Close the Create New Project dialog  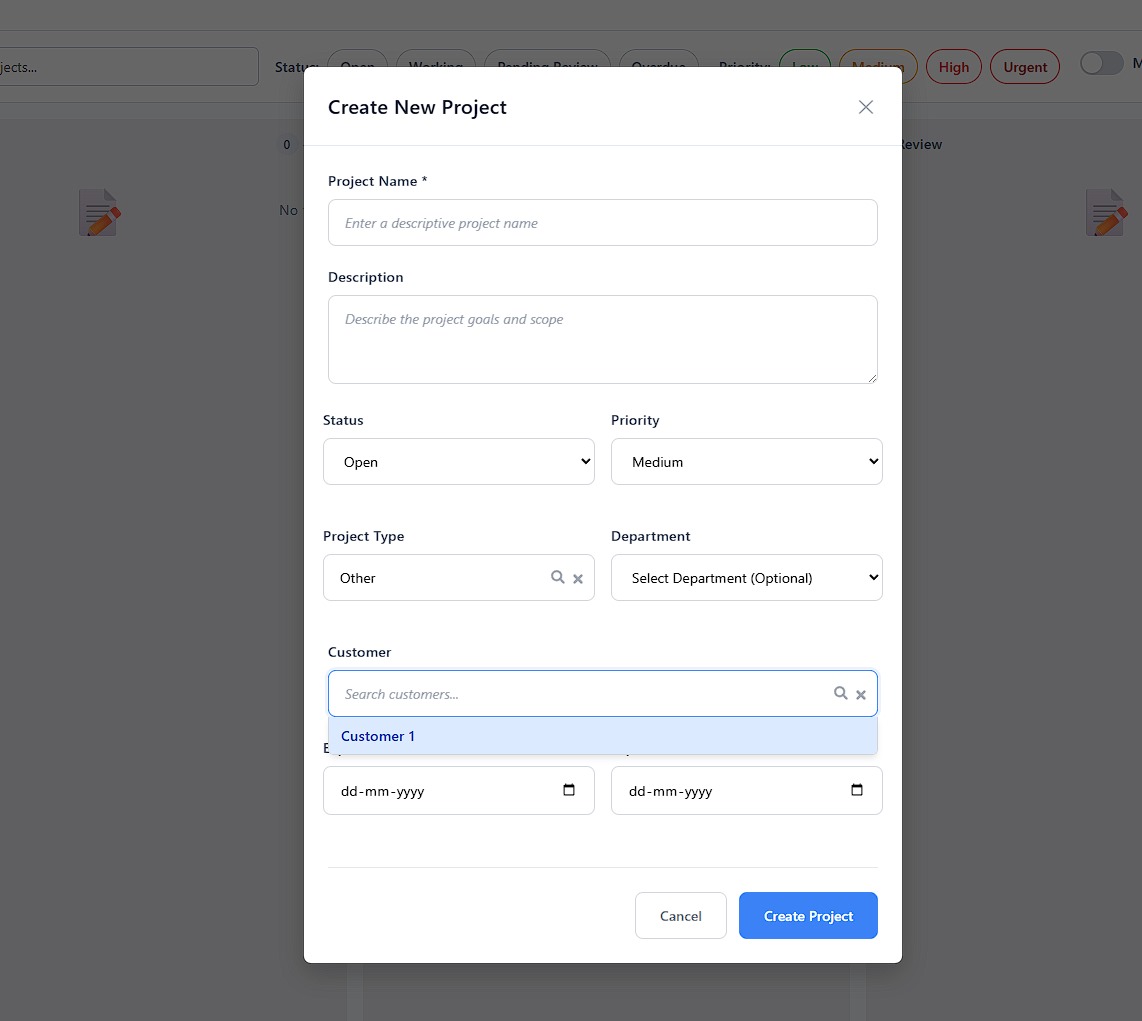(865, 107)
